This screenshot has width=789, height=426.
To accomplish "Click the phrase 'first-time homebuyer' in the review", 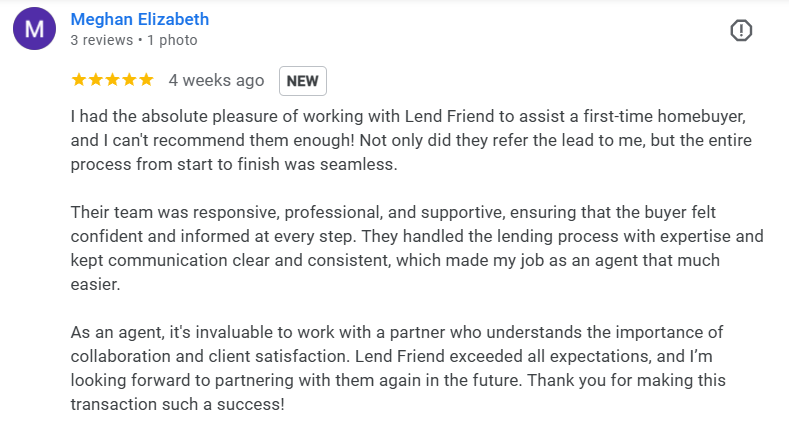I will coord(664,117).
